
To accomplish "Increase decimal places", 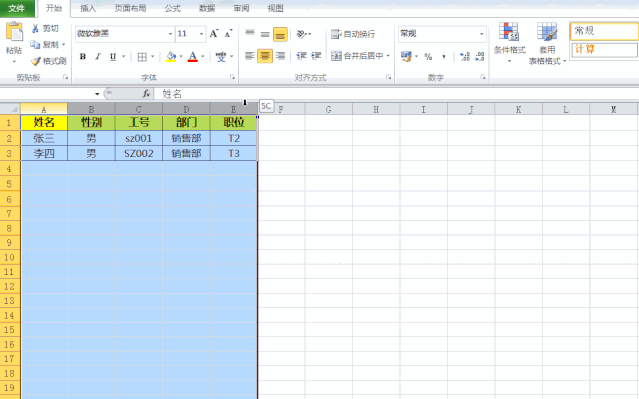I will click(x=465, y=57).
